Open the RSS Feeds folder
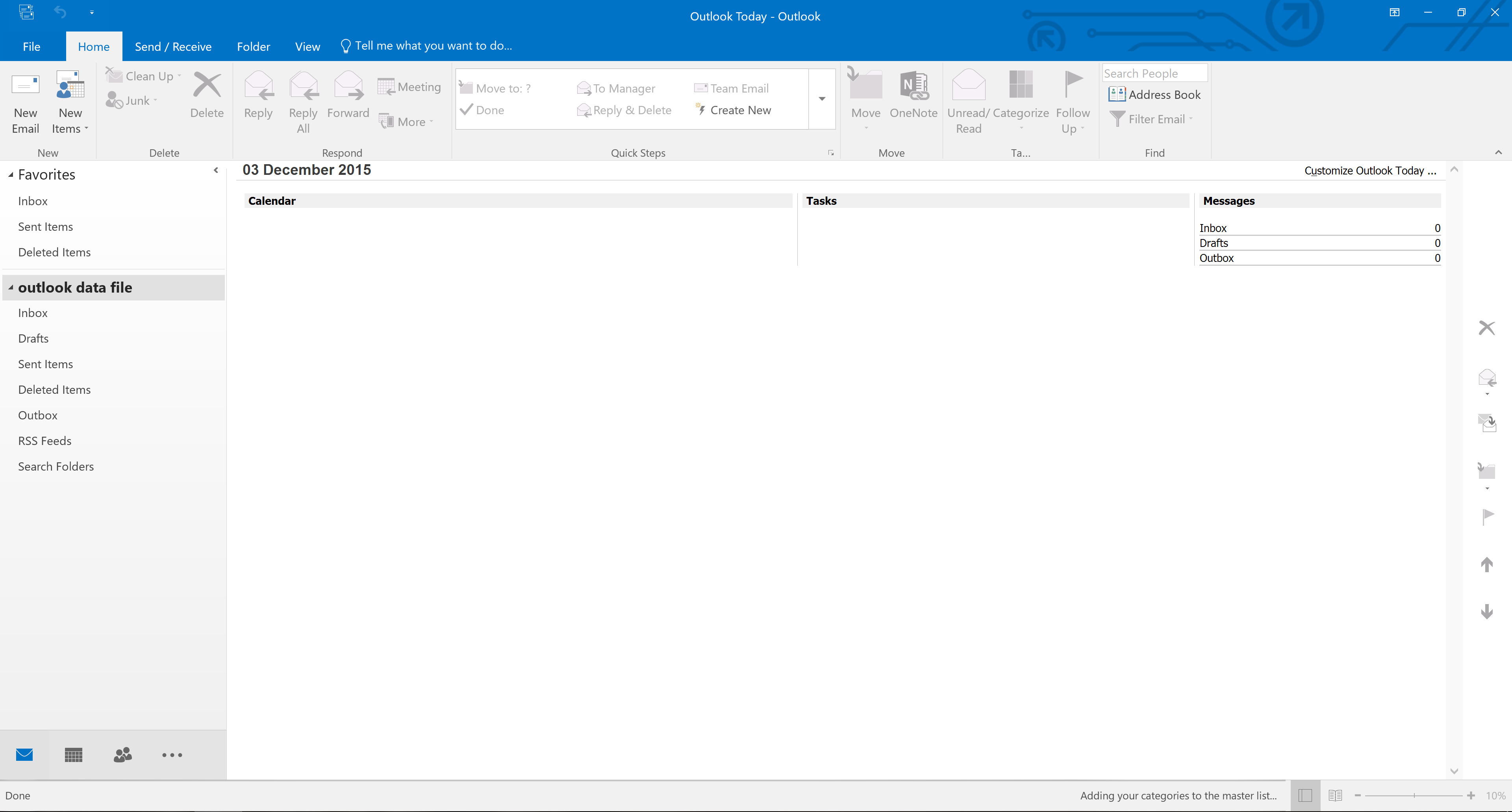The image size is (1512, 812). click(x=44, y=440)
